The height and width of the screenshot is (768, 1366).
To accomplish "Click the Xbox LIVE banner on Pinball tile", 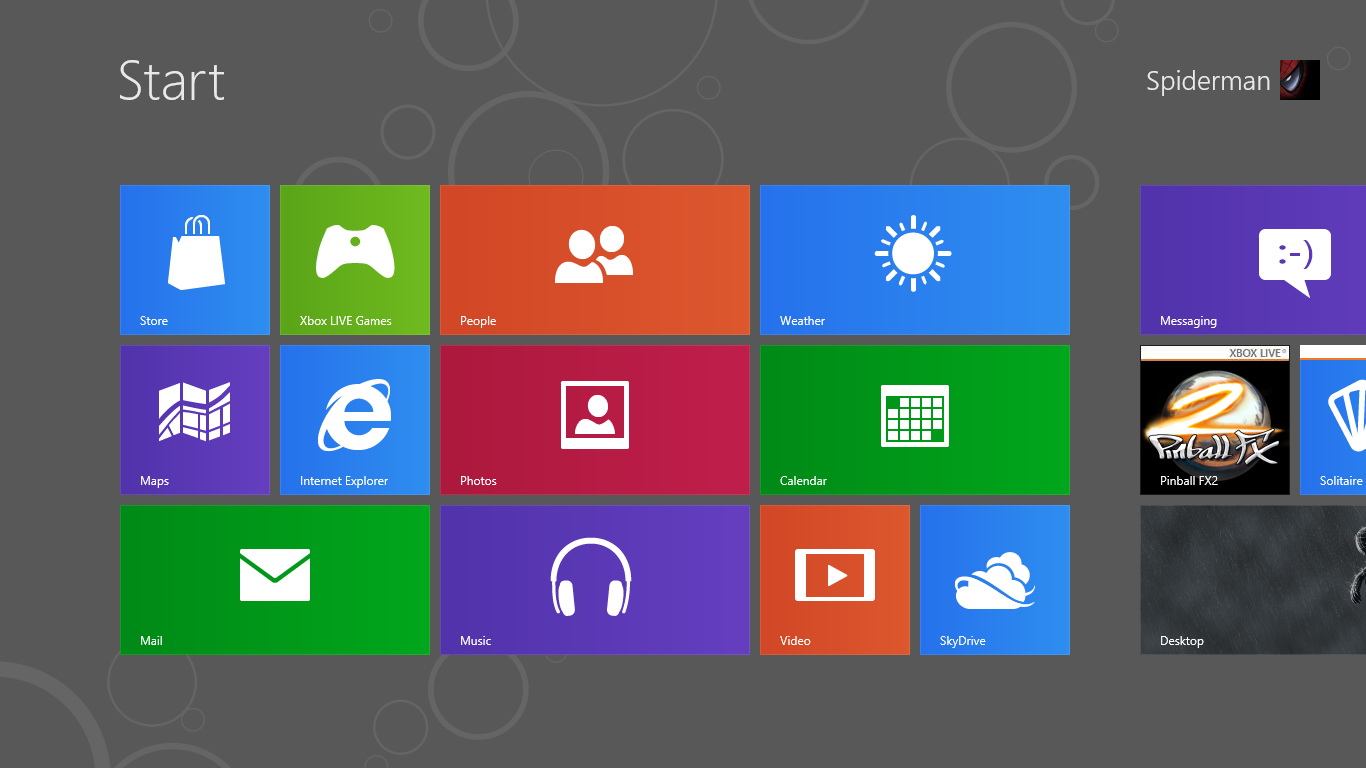I will point(1257,353).
